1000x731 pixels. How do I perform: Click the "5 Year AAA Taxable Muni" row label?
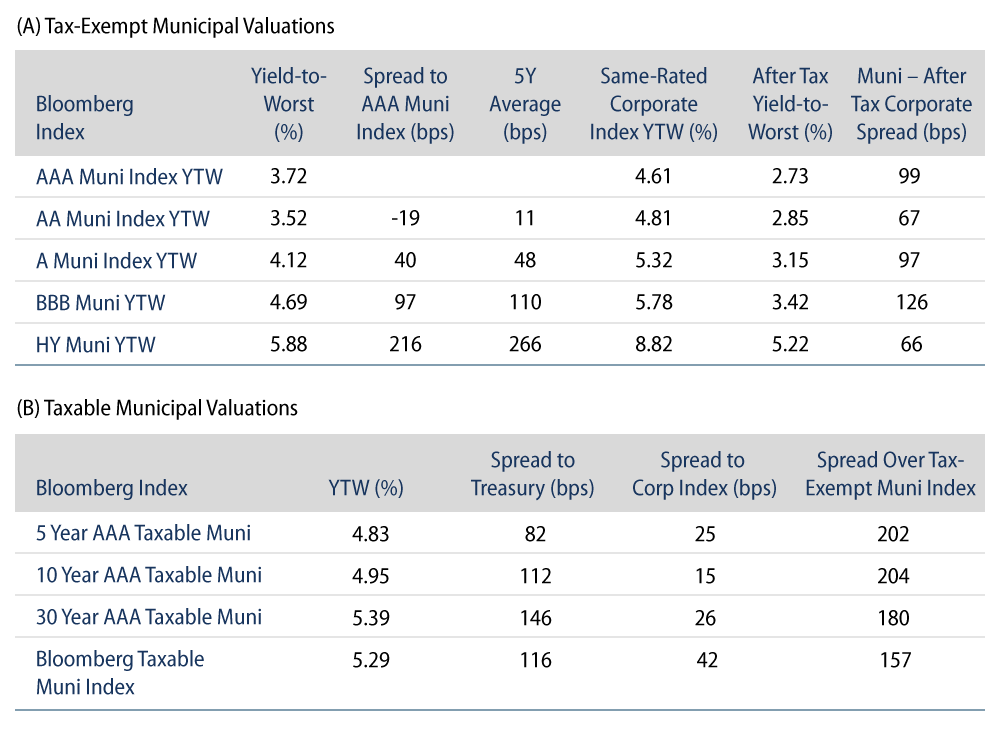coord(143,533)
